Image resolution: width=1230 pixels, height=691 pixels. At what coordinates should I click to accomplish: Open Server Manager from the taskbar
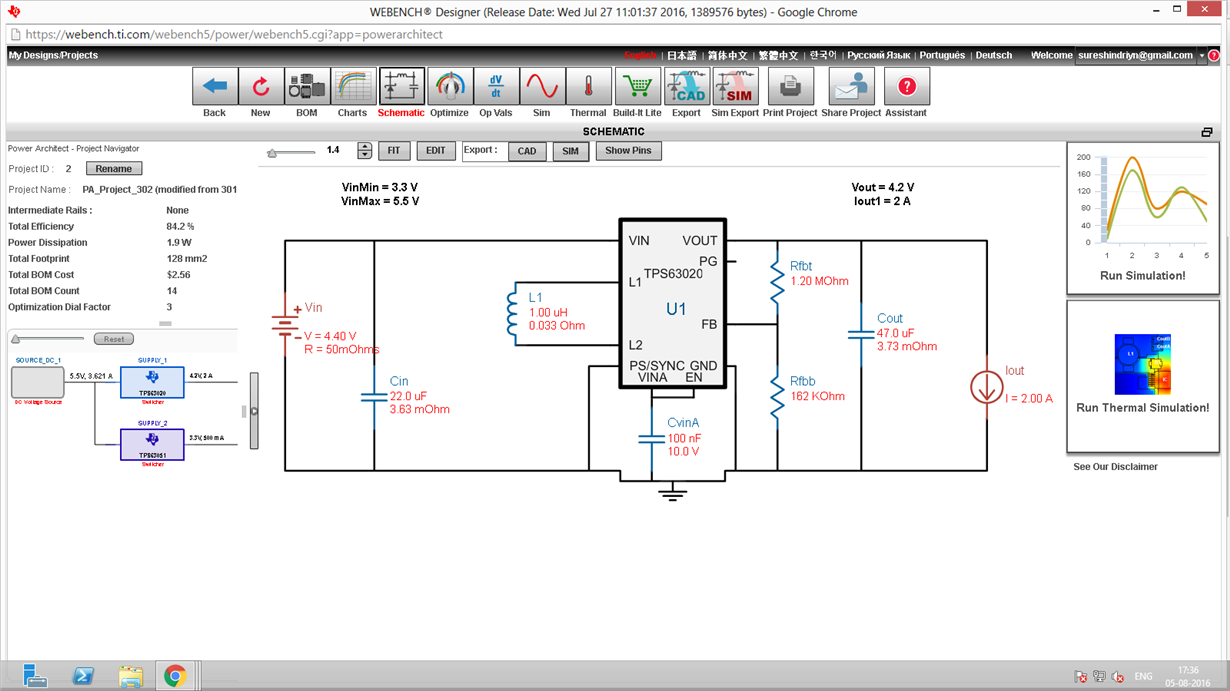36,676
